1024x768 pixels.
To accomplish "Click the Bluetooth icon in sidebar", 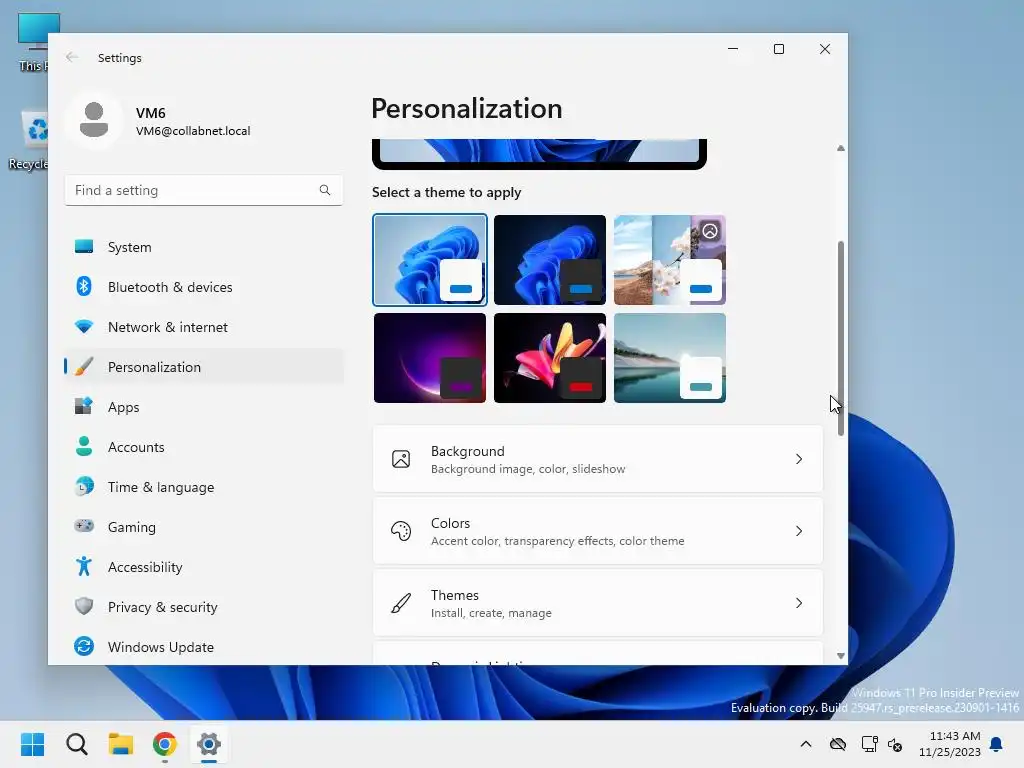I will [x=84, y=286].
